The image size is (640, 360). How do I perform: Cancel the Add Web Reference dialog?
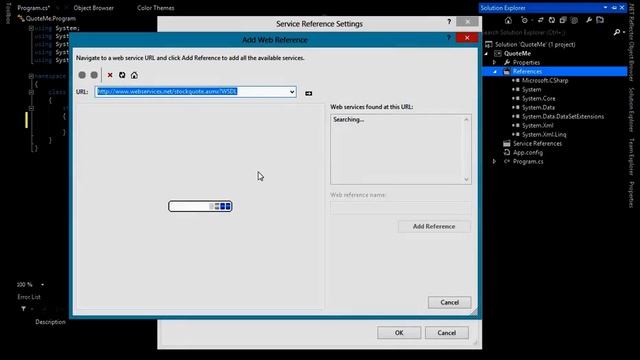pos(449,302)
